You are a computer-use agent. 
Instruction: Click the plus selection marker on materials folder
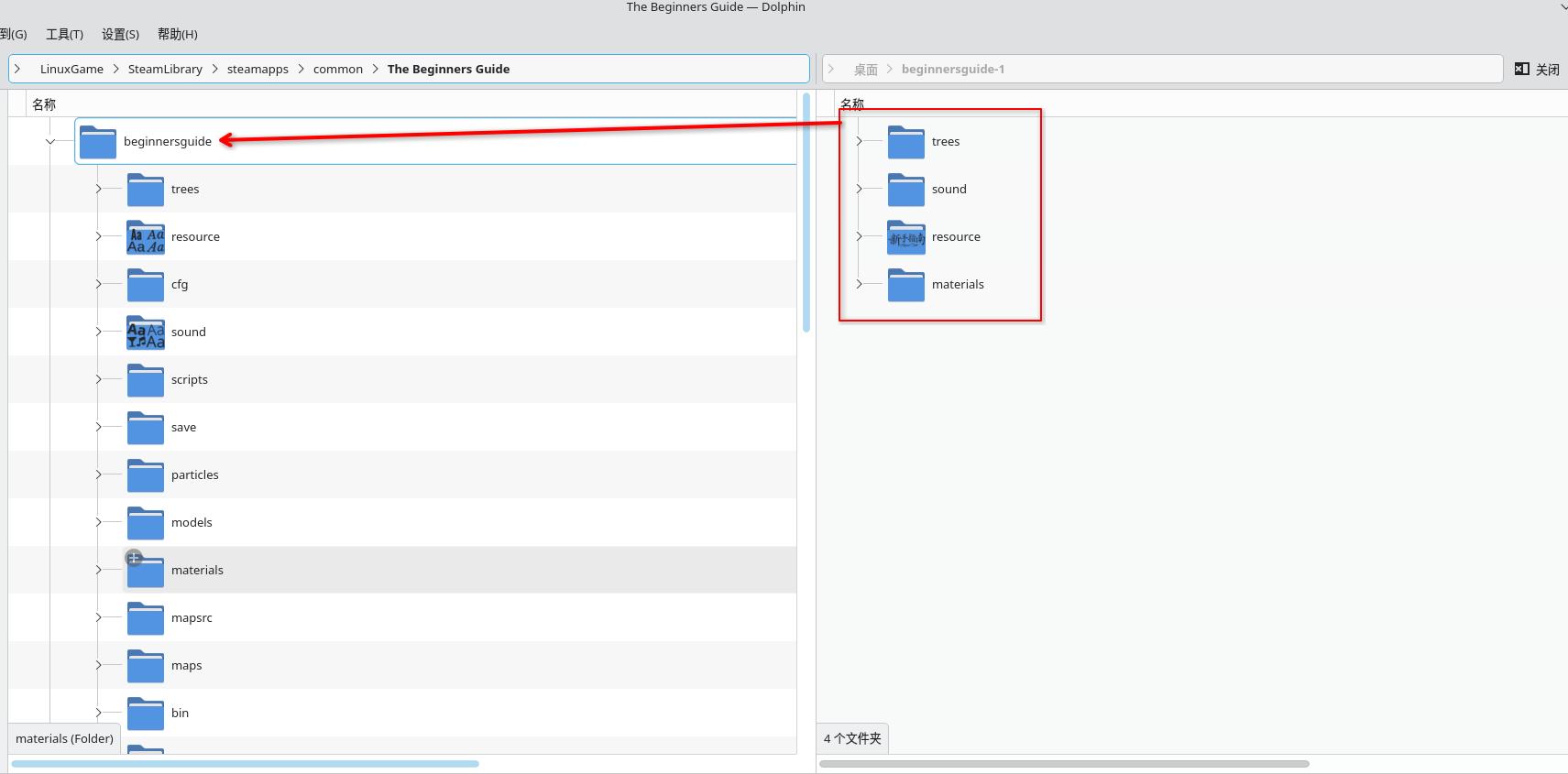coord(134,558)
